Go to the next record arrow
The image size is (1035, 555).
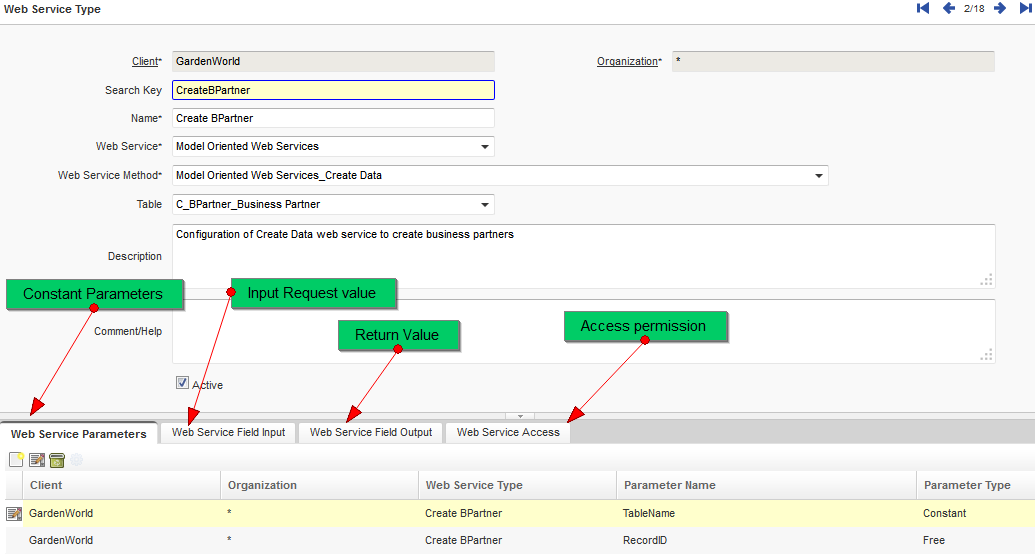pyautogui.click(x=999, y=9)
